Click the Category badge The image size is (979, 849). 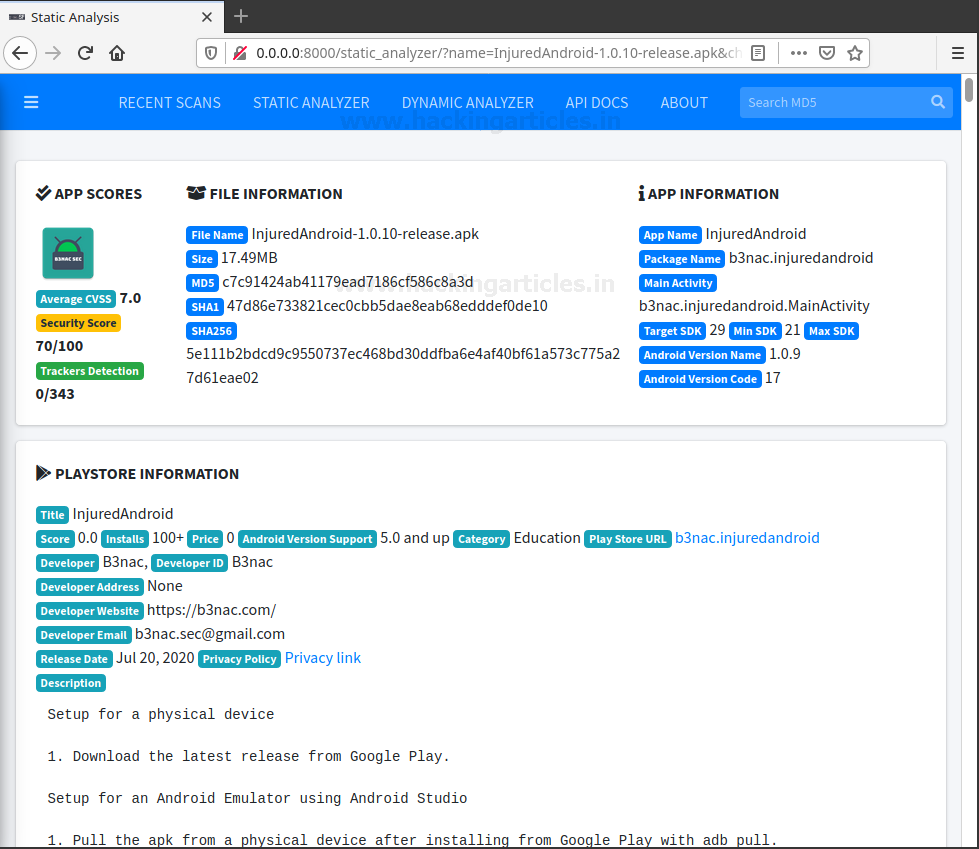(481, 539)
